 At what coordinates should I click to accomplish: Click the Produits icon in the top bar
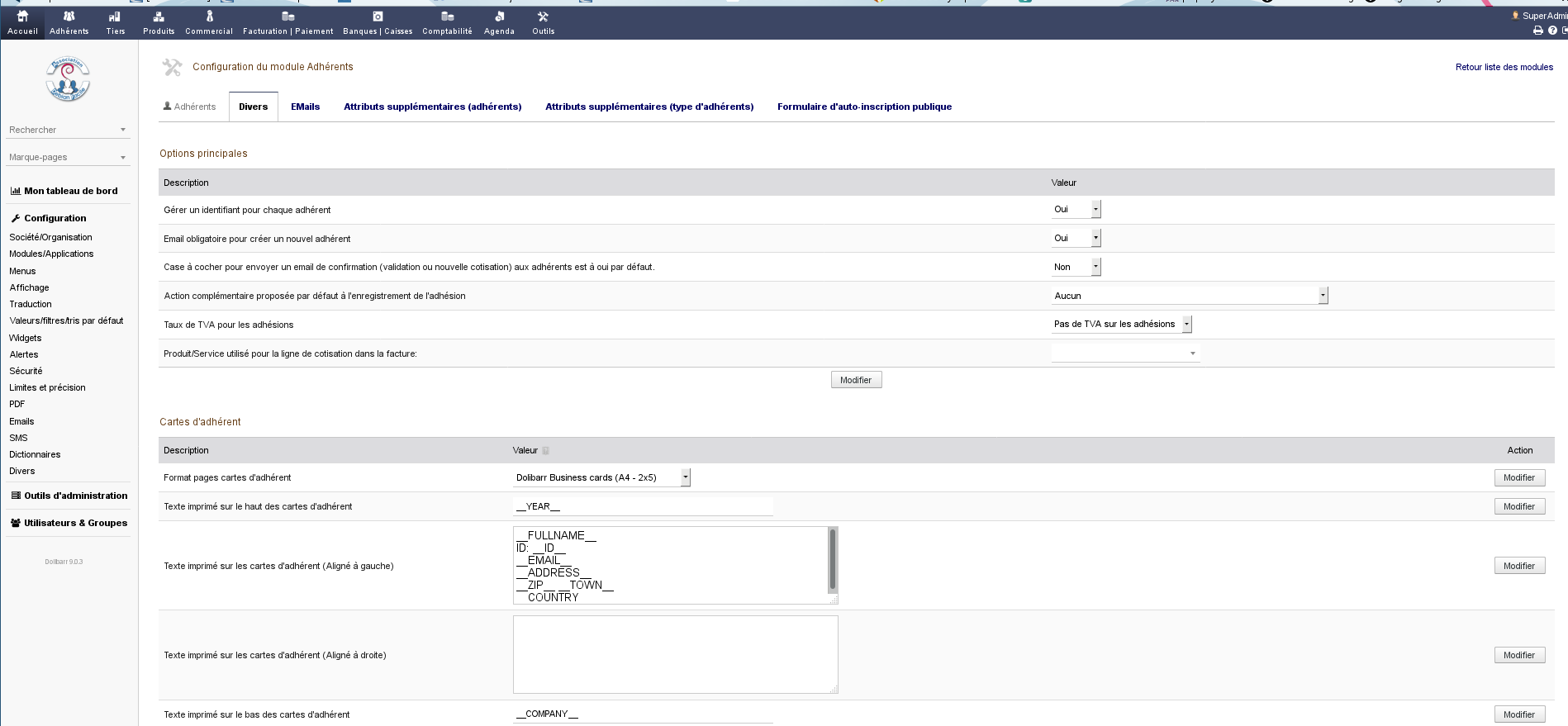(x=159, y=17)
